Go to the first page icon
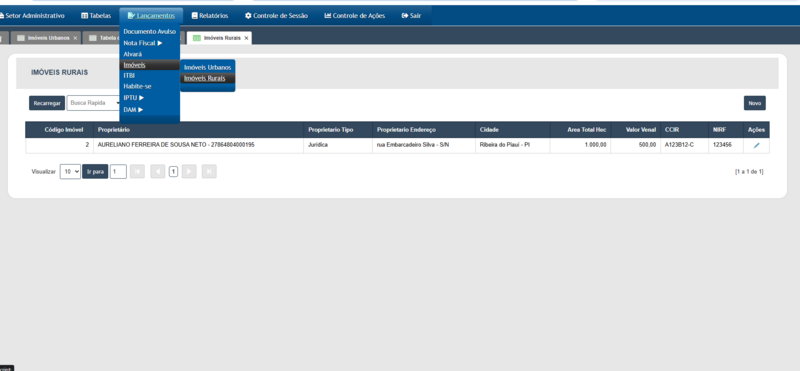This screenshot has width=800, height=371. pos(137,172)
